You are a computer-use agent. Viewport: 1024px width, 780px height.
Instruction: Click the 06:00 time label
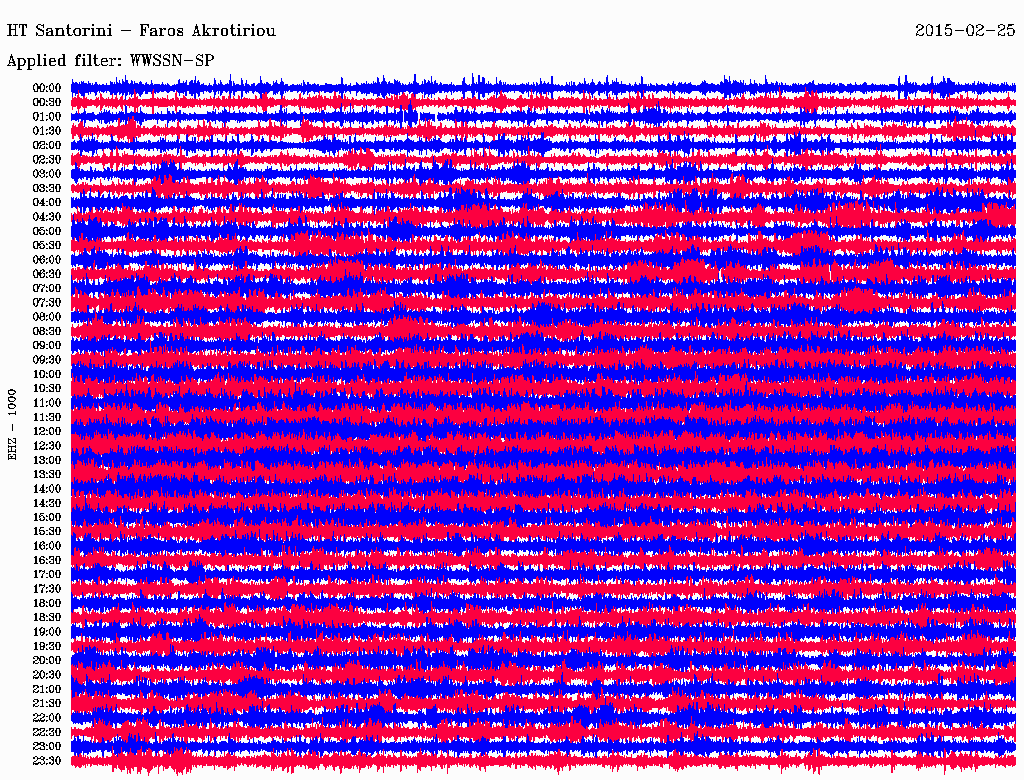(x=47, y=260)
